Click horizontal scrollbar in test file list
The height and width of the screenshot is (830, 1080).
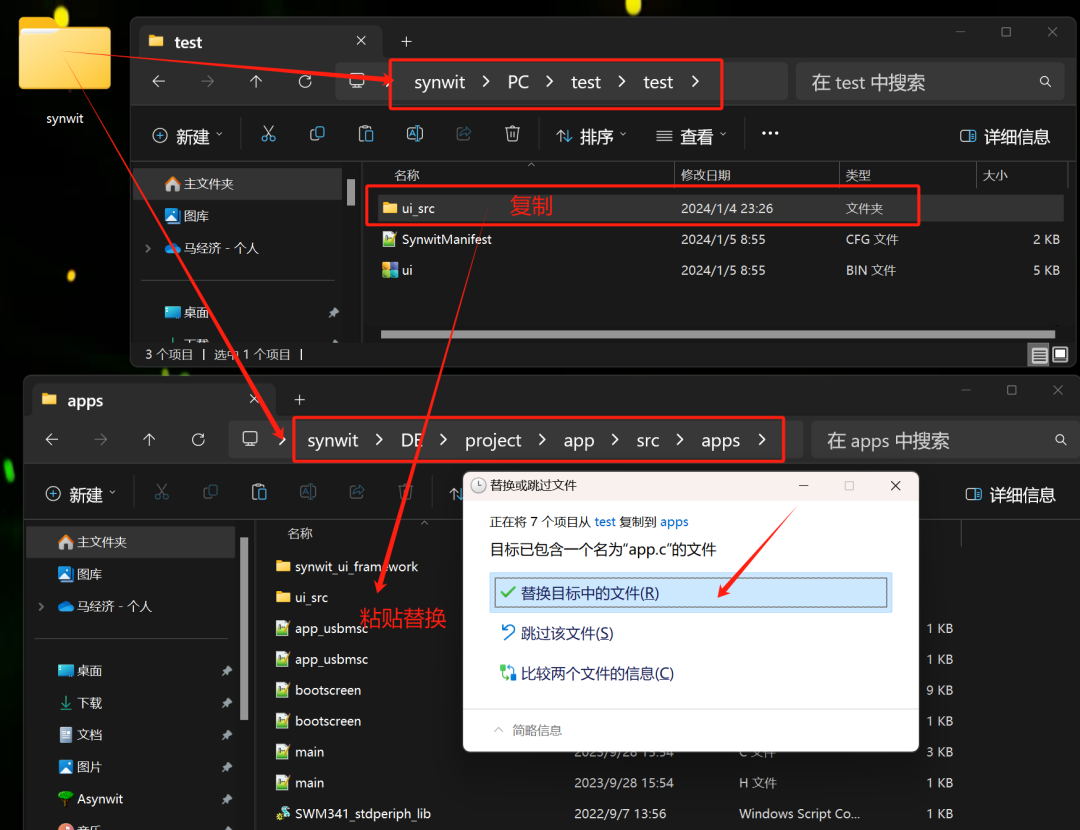(x=717, y=335)
